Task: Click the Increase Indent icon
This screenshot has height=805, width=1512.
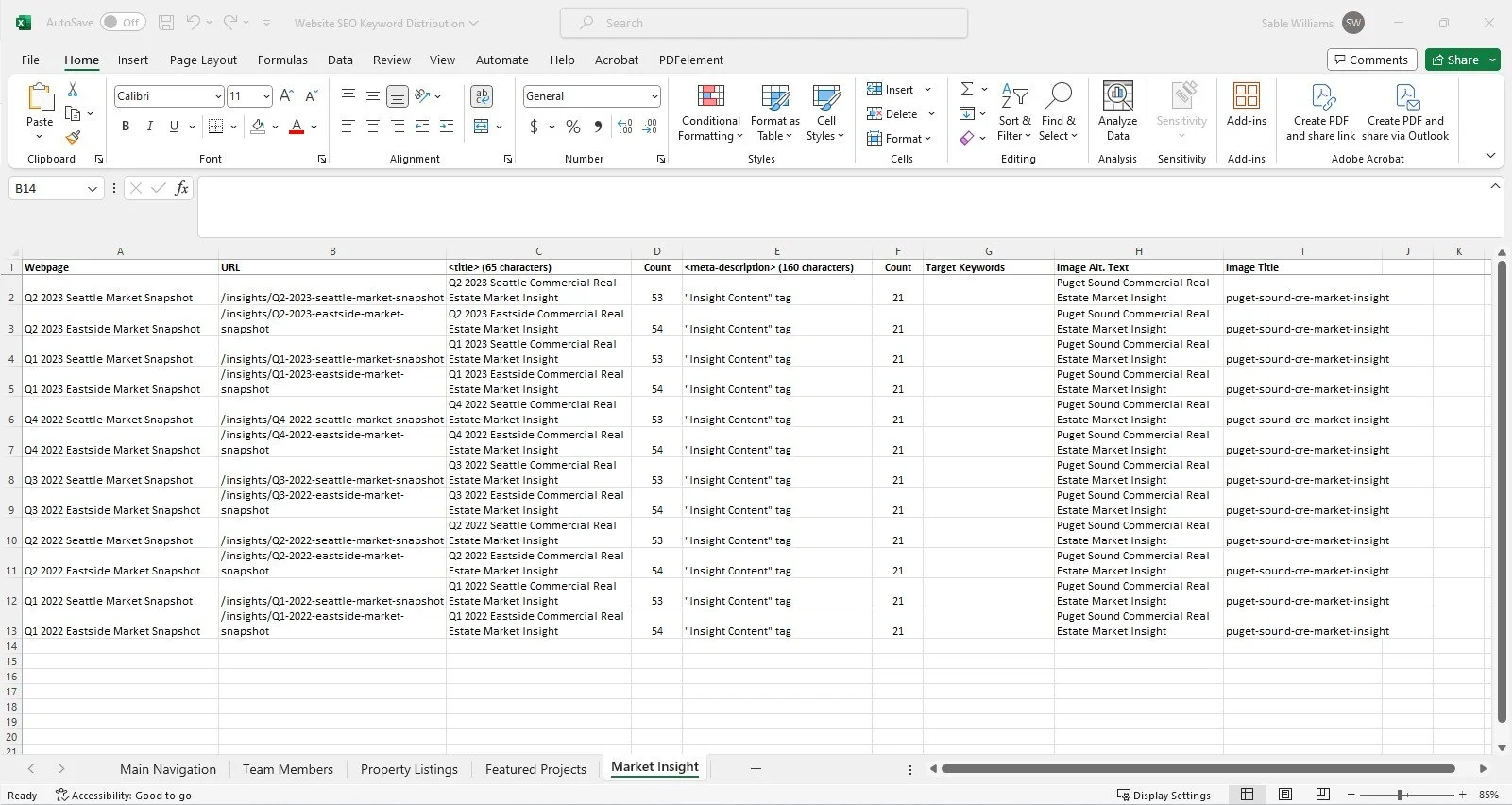Action: 447,127
